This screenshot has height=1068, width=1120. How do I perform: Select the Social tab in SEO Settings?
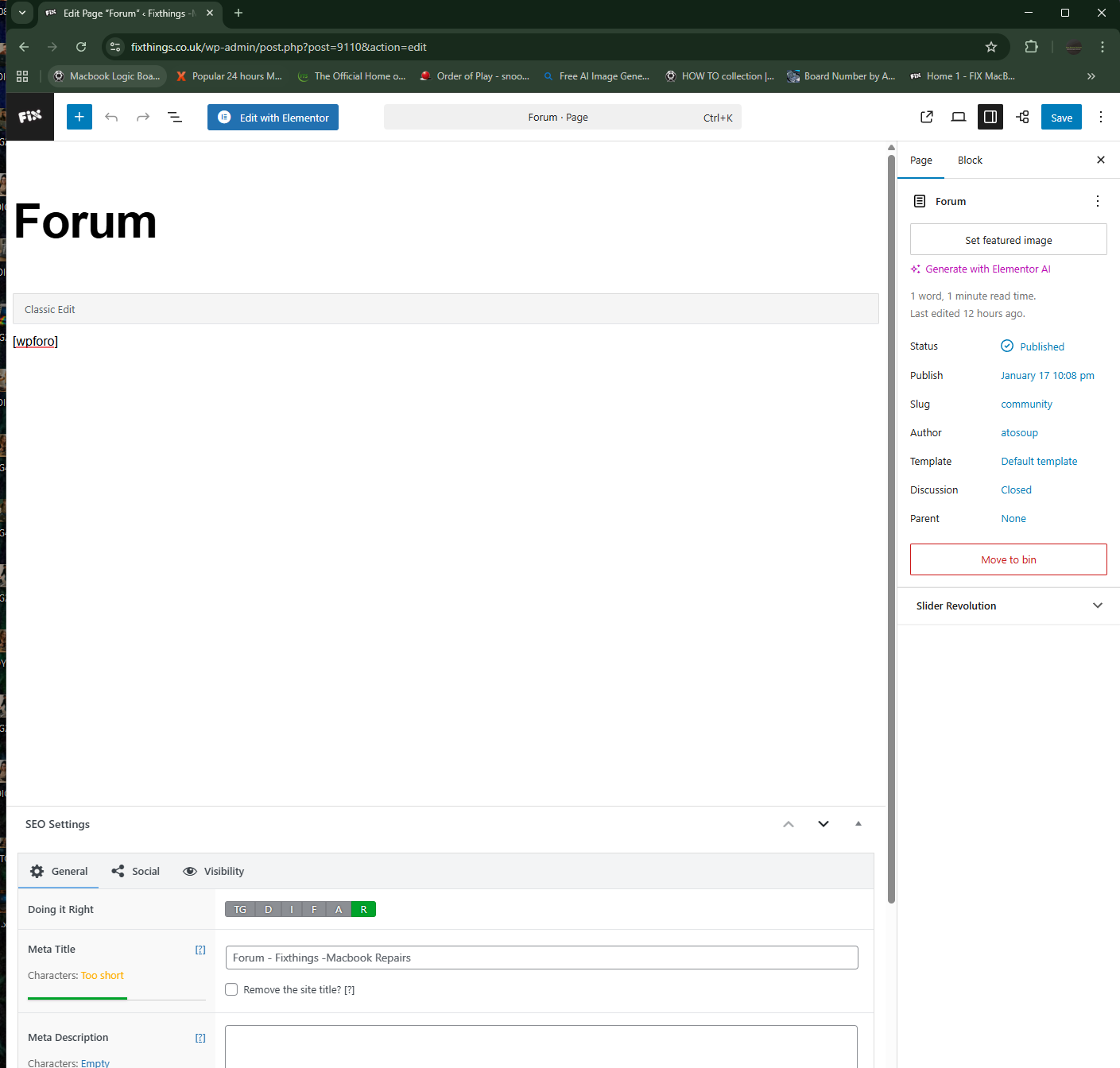(136, 871)
